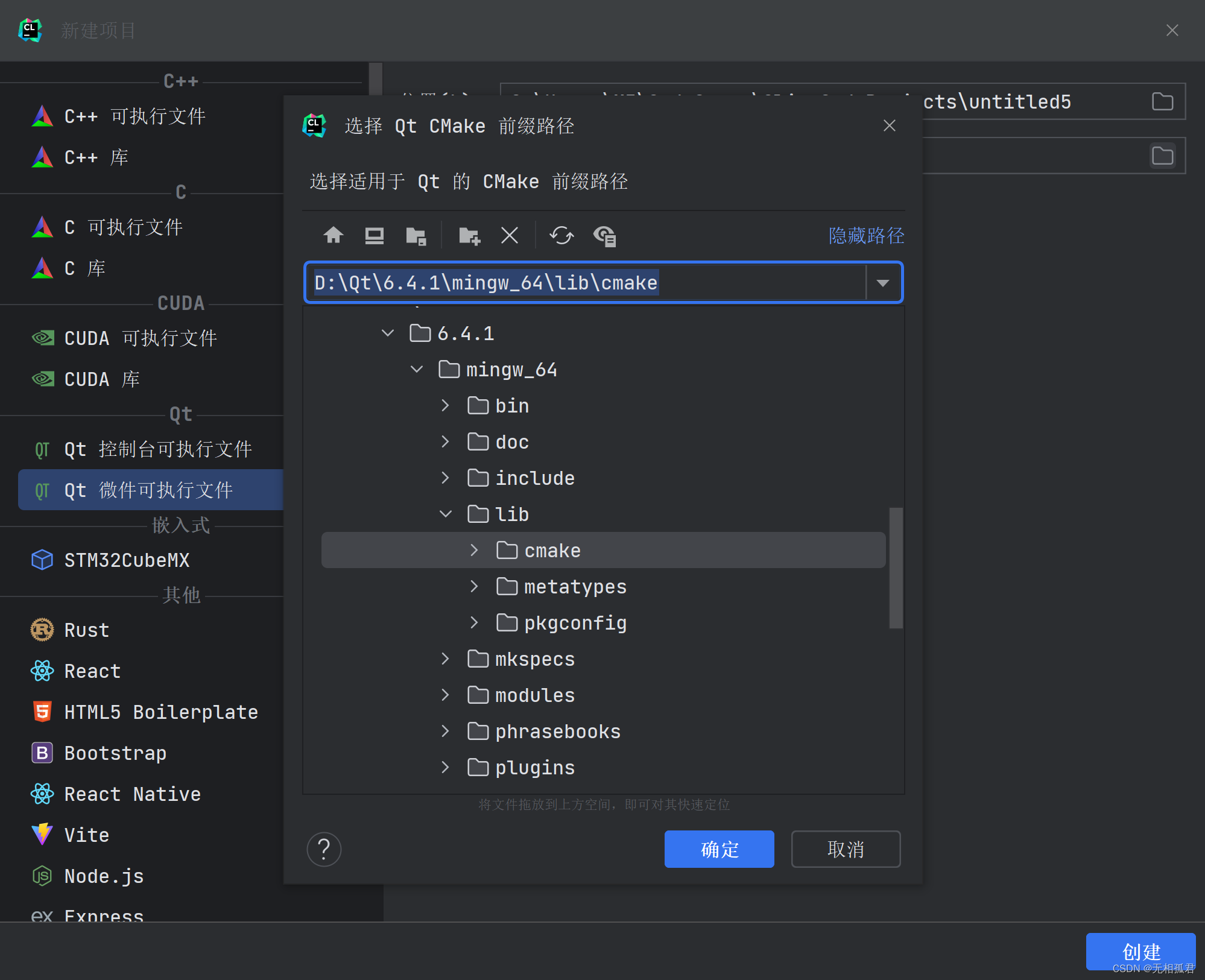Go to home directory in file chooser

coord(334,235)
